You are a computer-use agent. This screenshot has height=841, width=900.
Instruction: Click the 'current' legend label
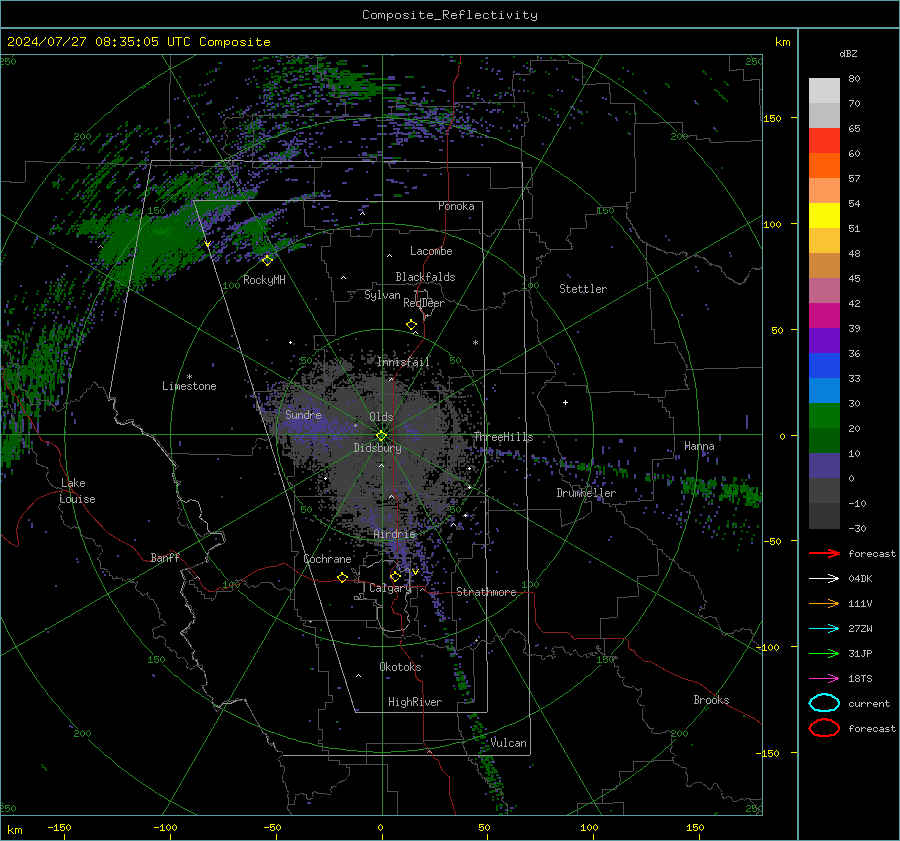[868, 703]
